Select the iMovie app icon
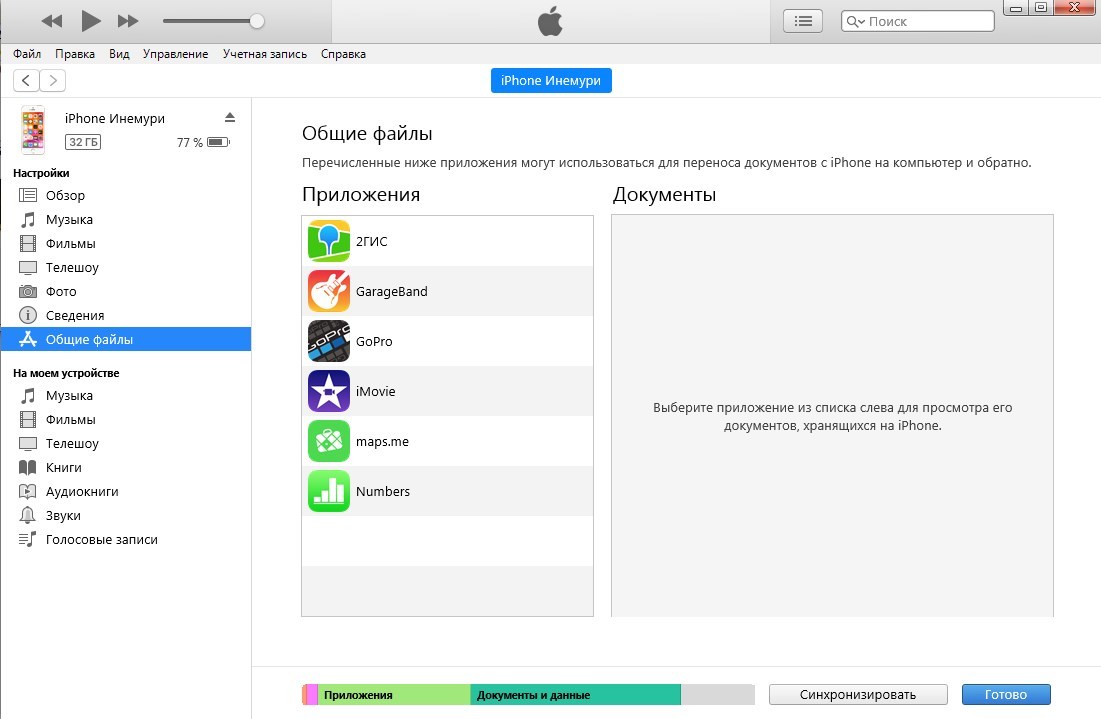The width and height of the screenshot is (1101, 719). coord(329,391)
